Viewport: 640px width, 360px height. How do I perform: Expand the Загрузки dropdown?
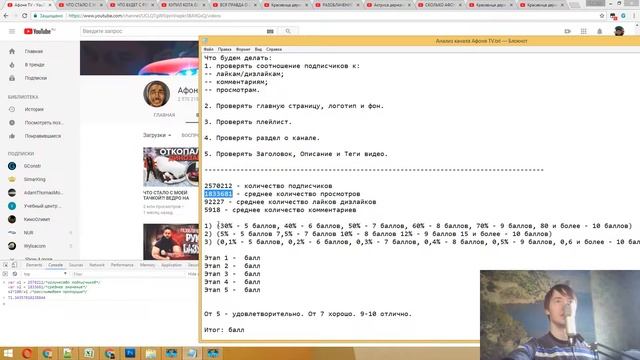[157, 135]
